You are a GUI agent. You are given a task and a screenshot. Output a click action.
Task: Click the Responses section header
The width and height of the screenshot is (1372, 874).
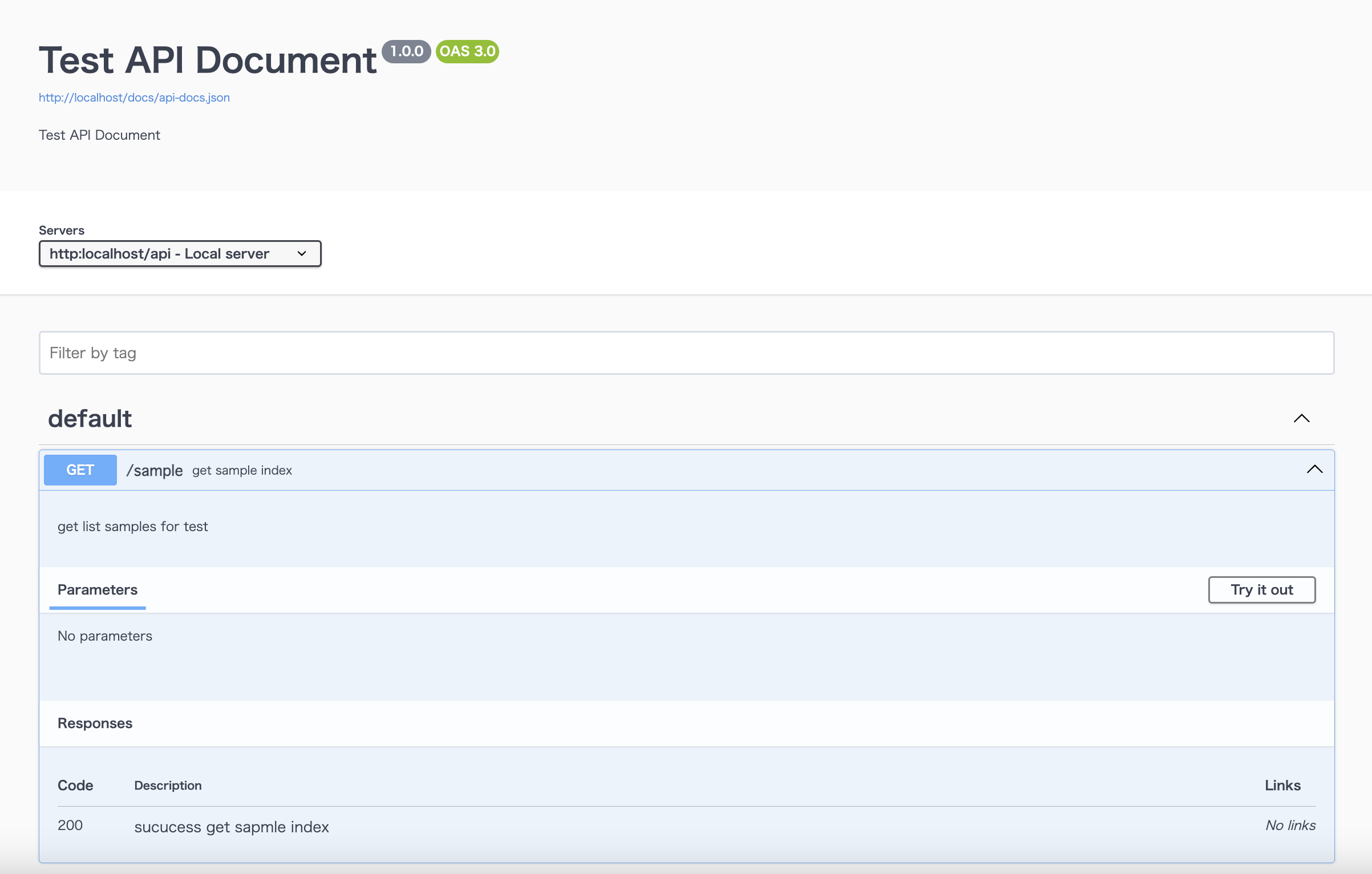pos(95,723)
